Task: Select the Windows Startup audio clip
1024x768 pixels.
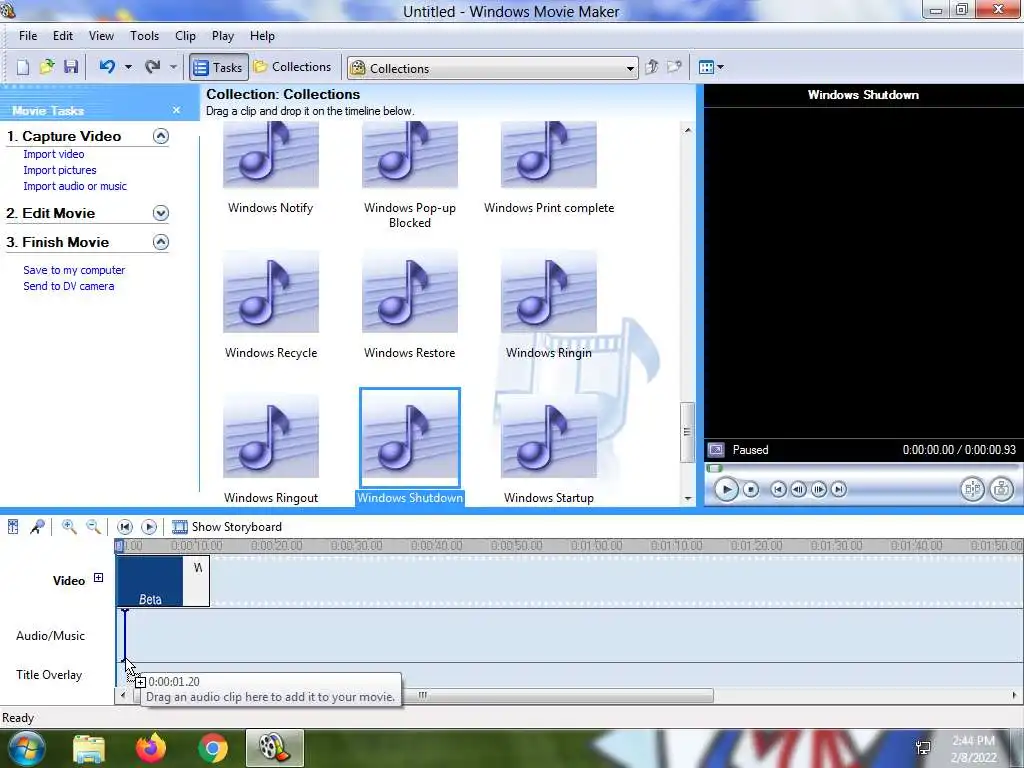Action: [x=549, y=450]
